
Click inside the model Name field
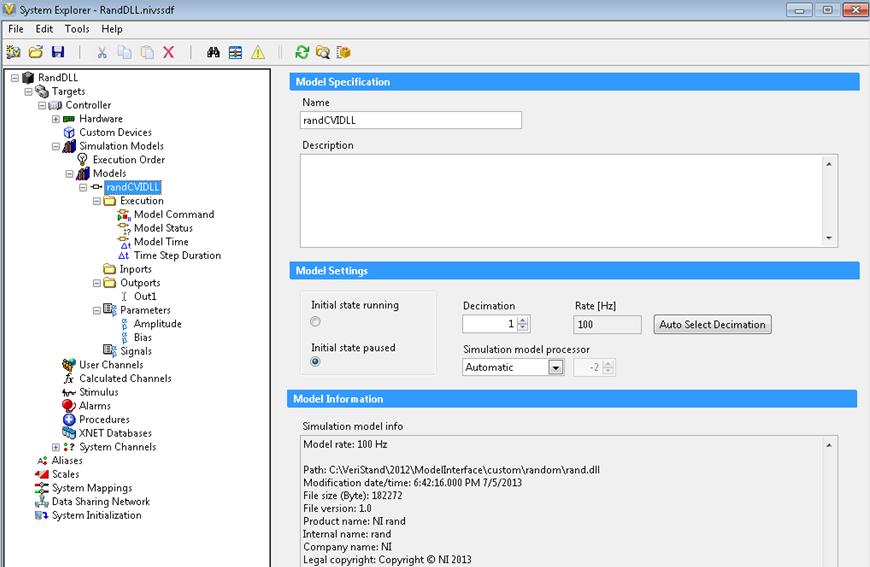tap(411, 120)
